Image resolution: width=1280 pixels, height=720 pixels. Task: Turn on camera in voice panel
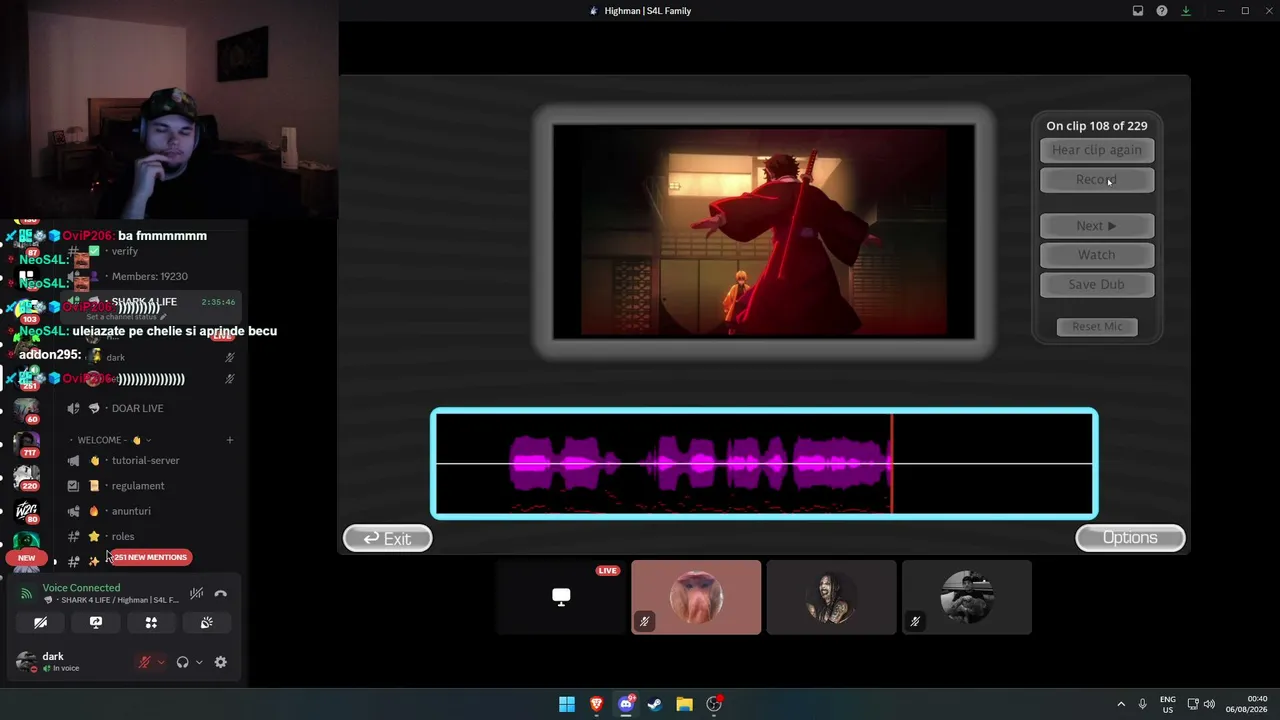[41, 622]
